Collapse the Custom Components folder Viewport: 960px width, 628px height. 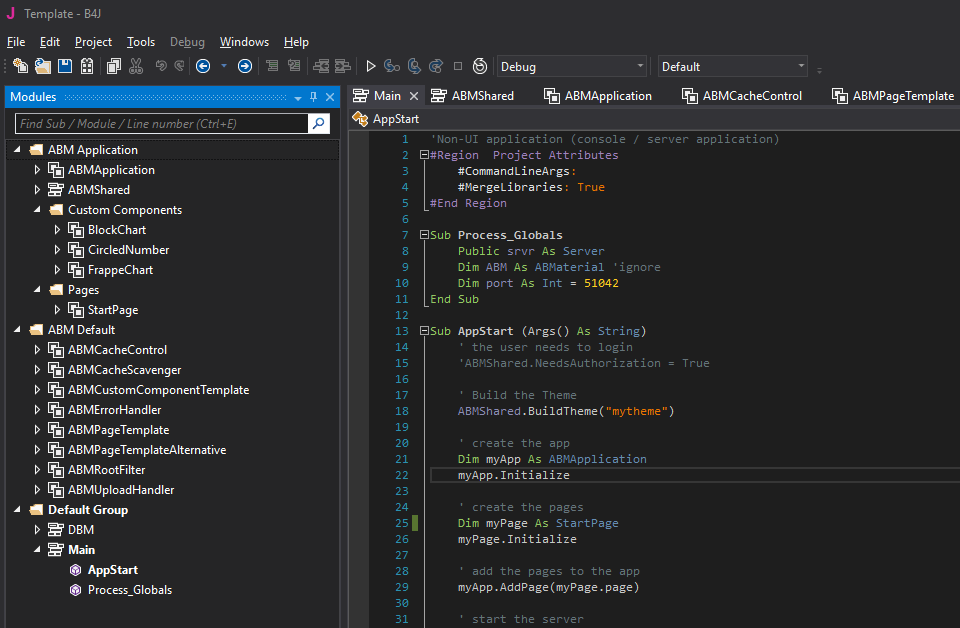click(x=37, y=209)
